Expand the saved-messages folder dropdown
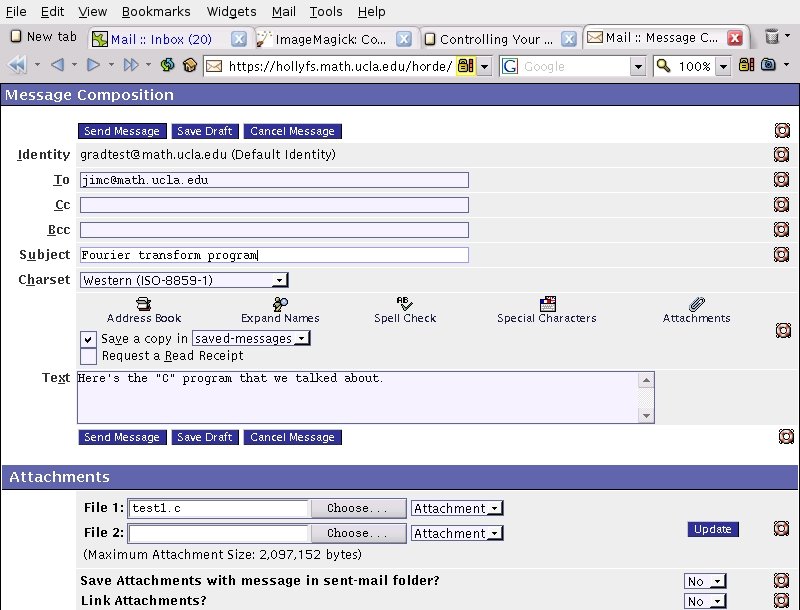800x610 pixels. click(251, 339)
